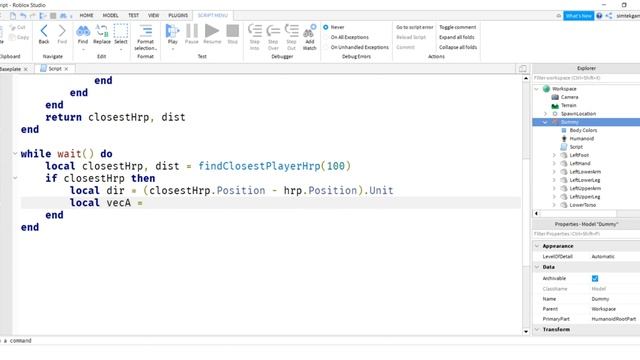The width and height of the screenshot is (640, 360).
Task: Click the Step Over debugger icon
Action: coord(273,31)
